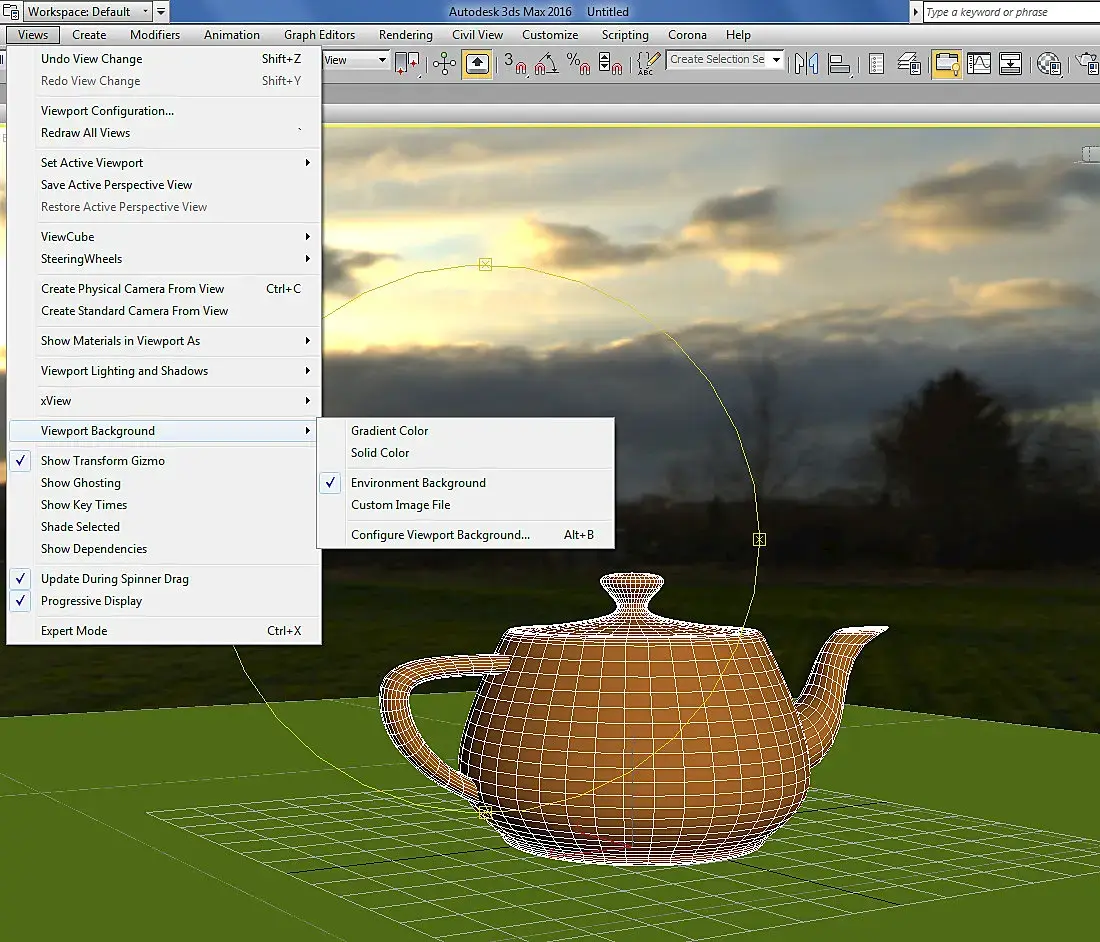Uncheck Show Transform Gizmo
Viewport: 1100px width, 942px height.
click(103, 461)
